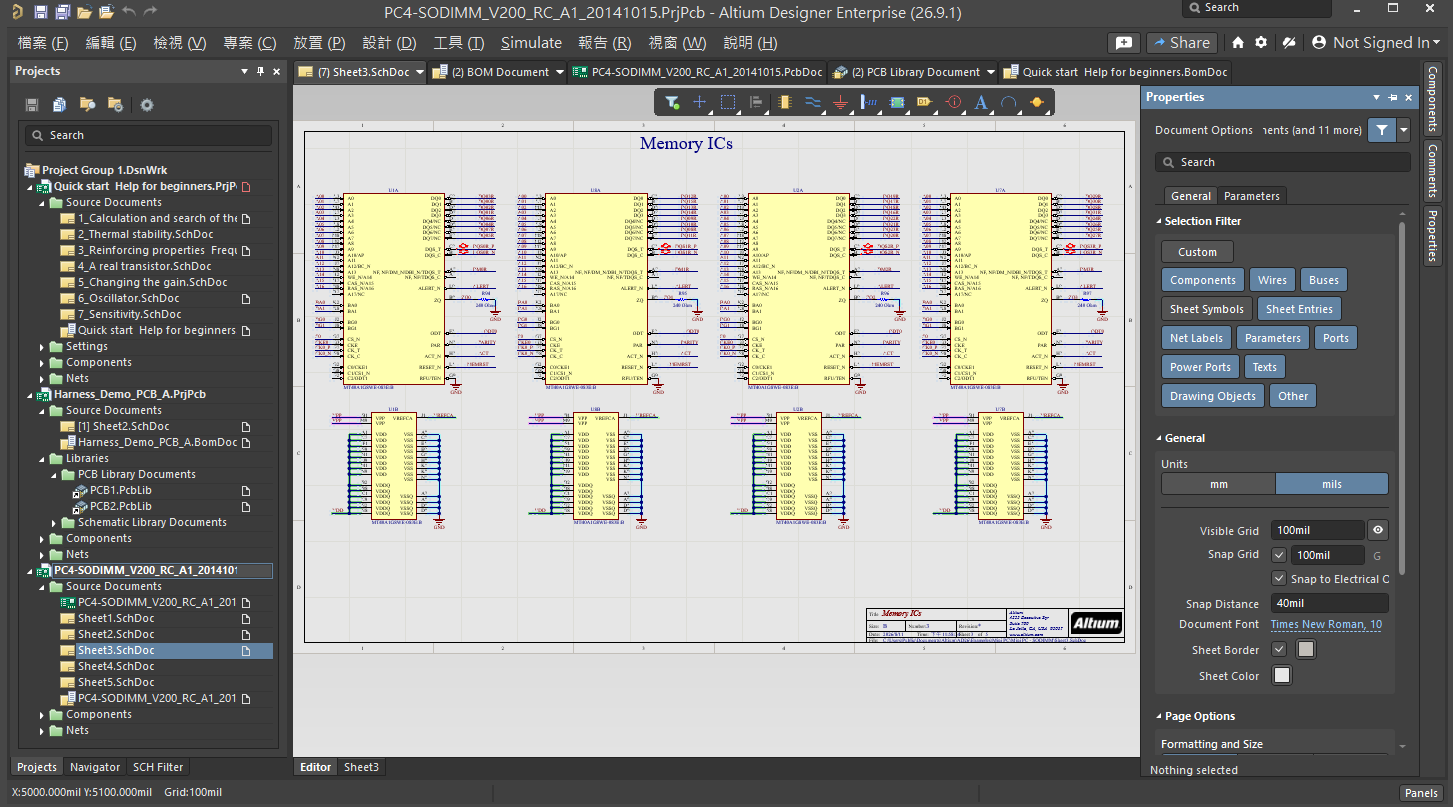Expand the Schematic Library Documents folder
Viewport: 1453px width, 807px height.
point(55,523)
